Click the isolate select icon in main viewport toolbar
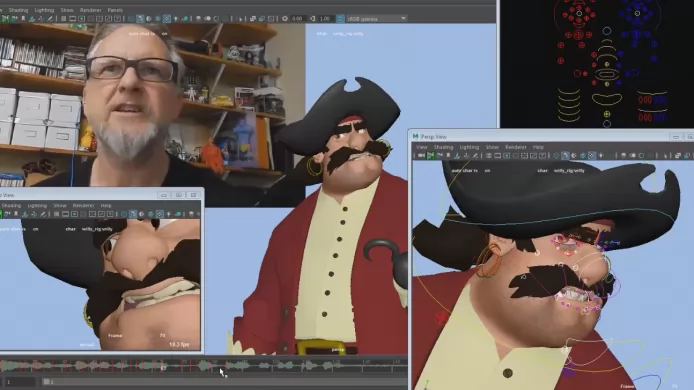Image resolution: width=694 pixels, height=390 pixels. pyautogui.click(x=240, y=19)
